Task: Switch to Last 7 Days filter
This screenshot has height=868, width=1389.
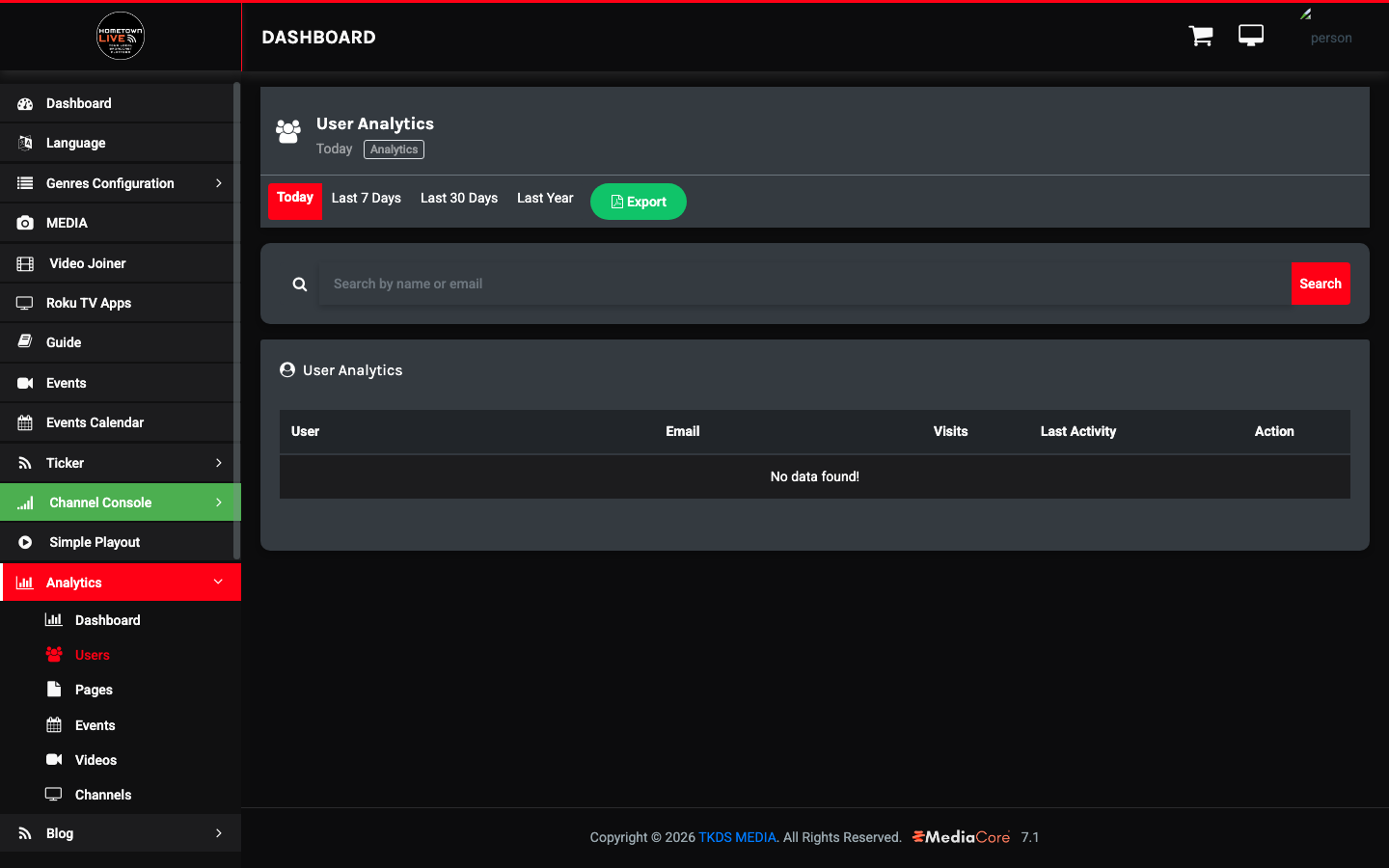Action: [x=367, y=198]
